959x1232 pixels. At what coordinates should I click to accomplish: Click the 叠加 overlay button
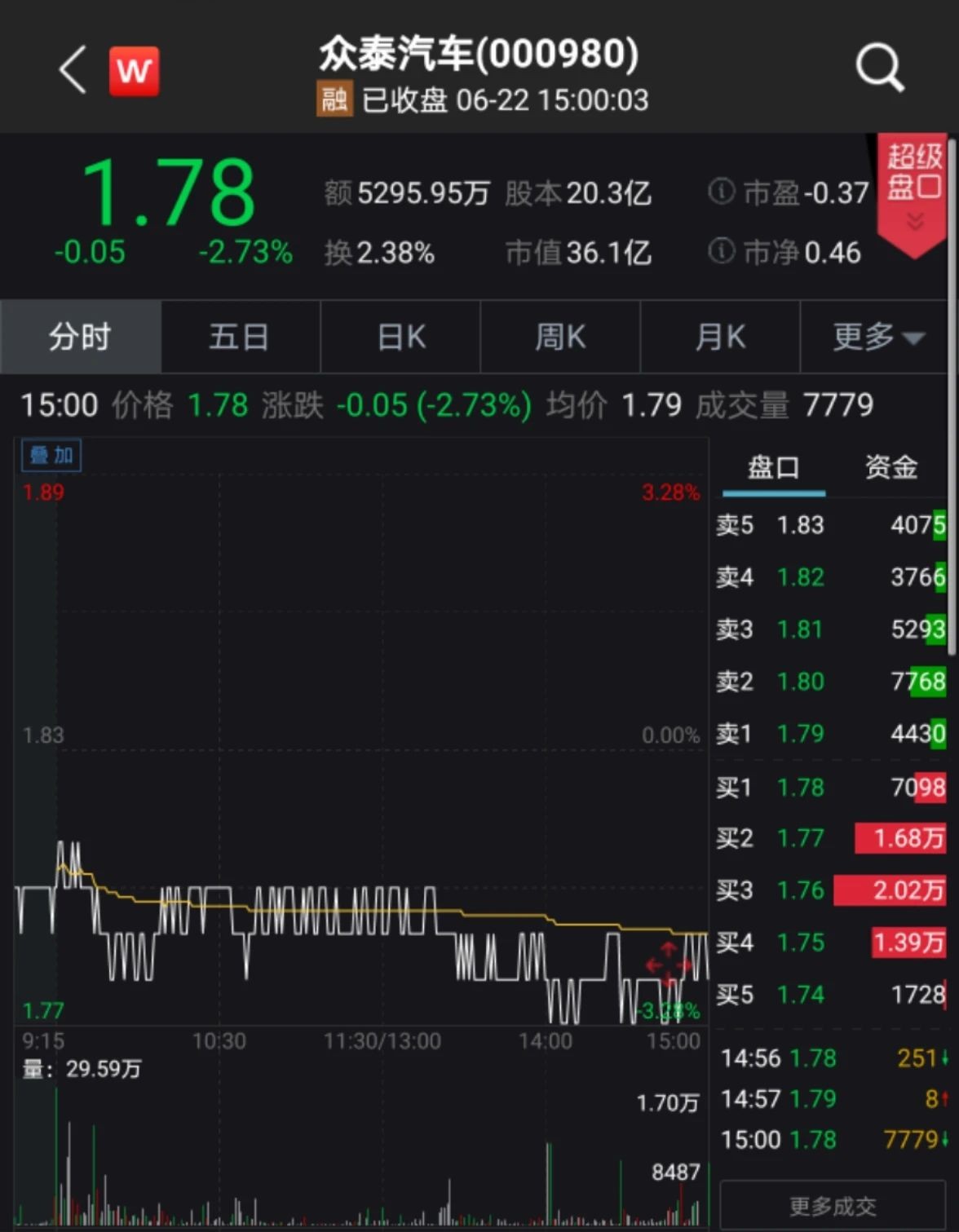[x=51, y=455]
